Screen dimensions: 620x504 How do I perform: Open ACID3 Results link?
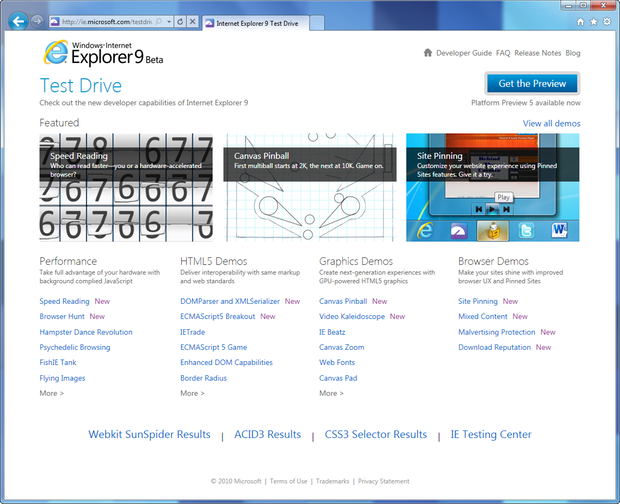(x=267, y=434)
